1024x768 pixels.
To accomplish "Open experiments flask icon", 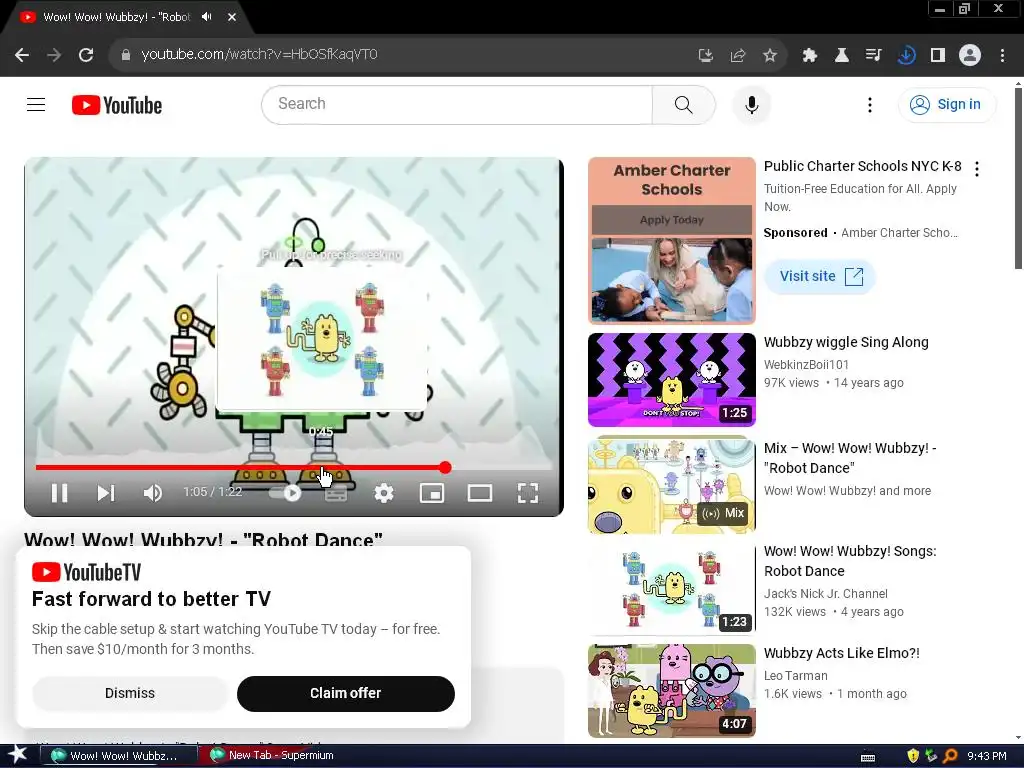I will pos(842,56).
